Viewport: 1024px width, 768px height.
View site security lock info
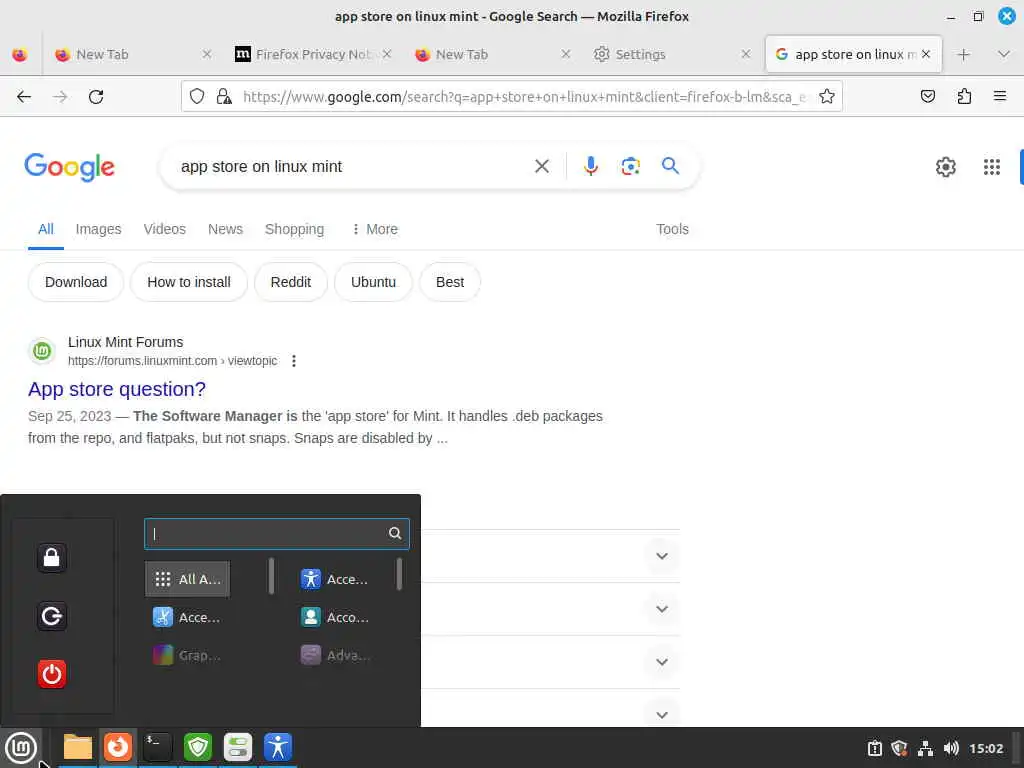[x=224, y=97]
